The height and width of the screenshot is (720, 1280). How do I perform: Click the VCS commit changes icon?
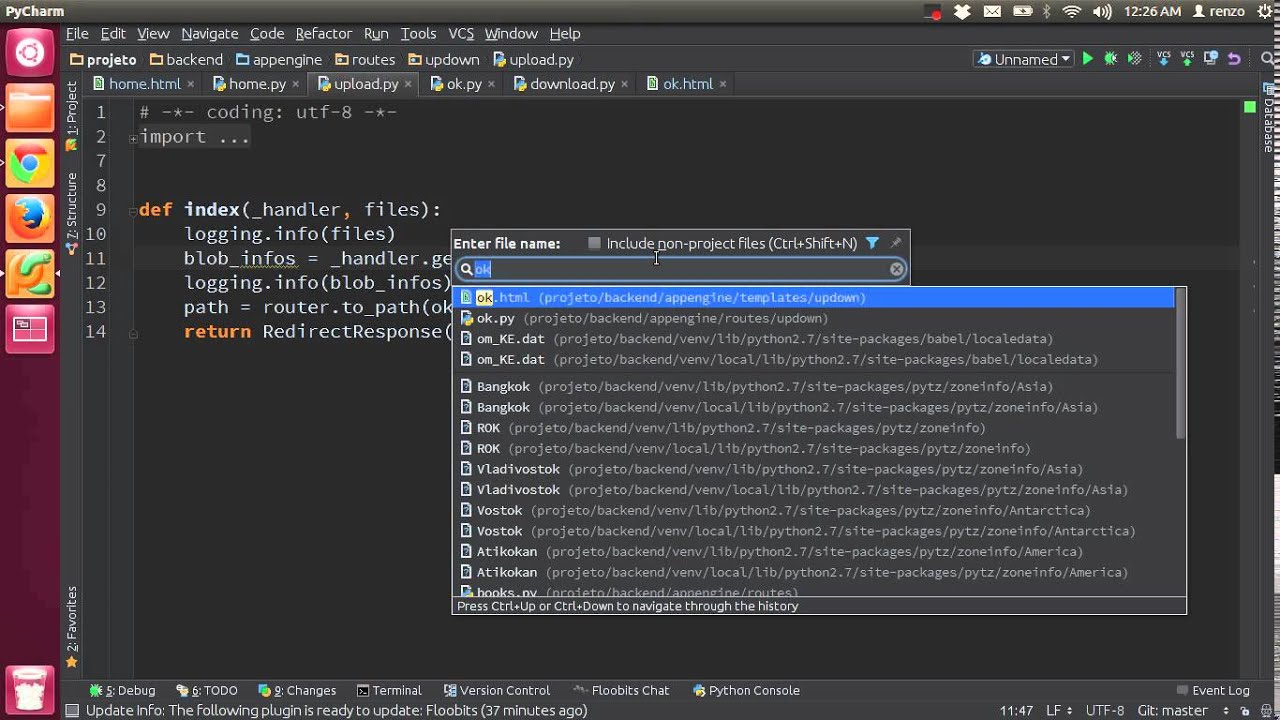point(1187,59)
